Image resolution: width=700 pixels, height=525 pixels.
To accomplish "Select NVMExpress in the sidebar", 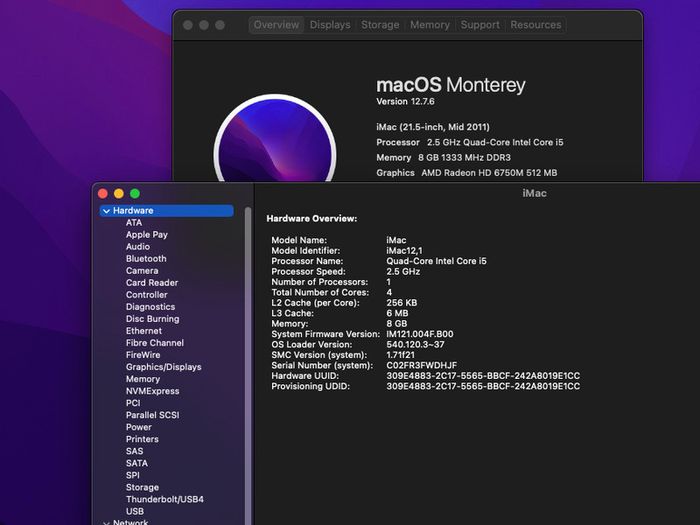I will pyautogui.click(x=153, y=391).
